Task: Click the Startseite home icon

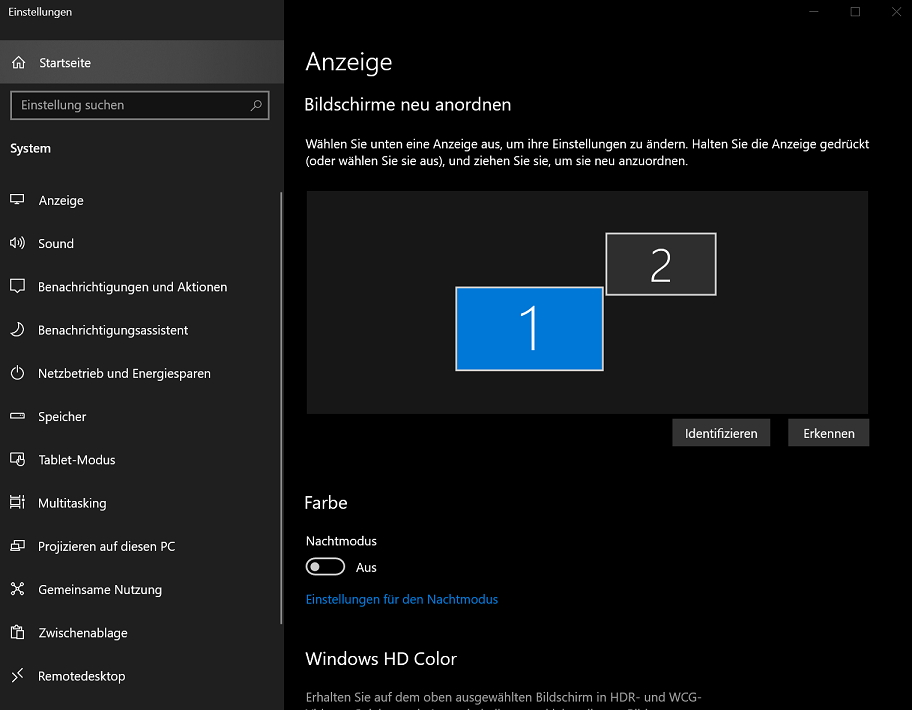Action: tap(19, 62)
